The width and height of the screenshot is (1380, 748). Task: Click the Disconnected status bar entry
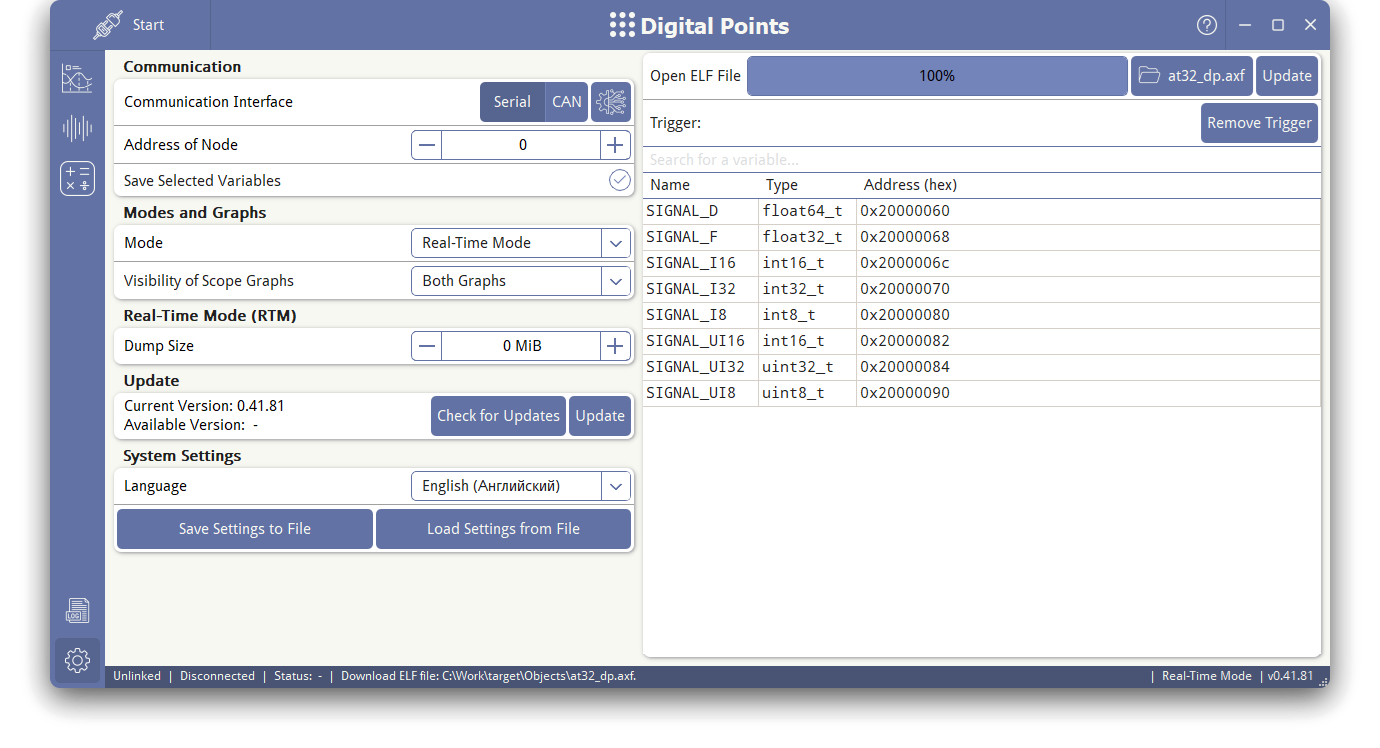coord(217,676)
